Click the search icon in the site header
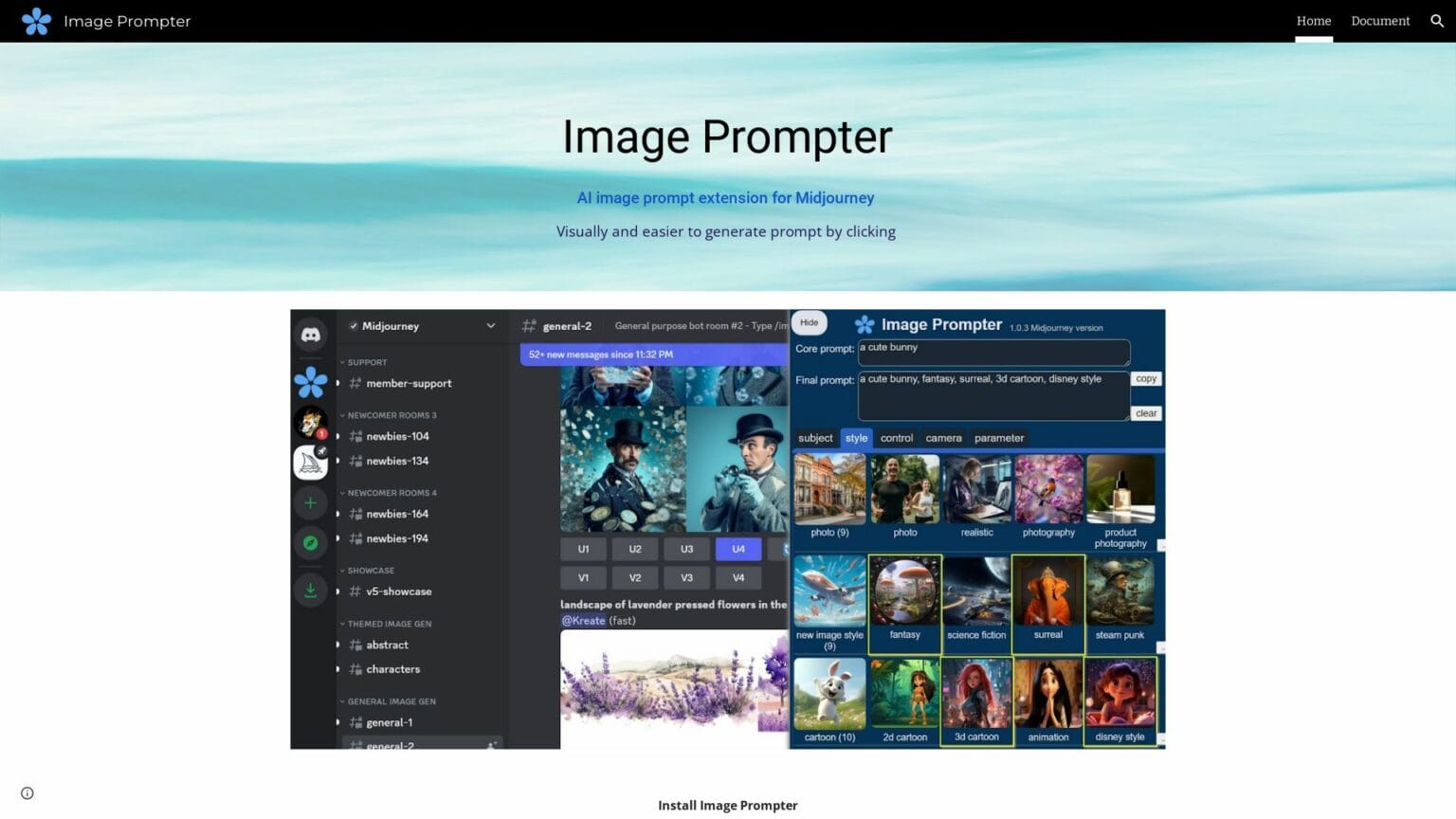 point(1437,21)
